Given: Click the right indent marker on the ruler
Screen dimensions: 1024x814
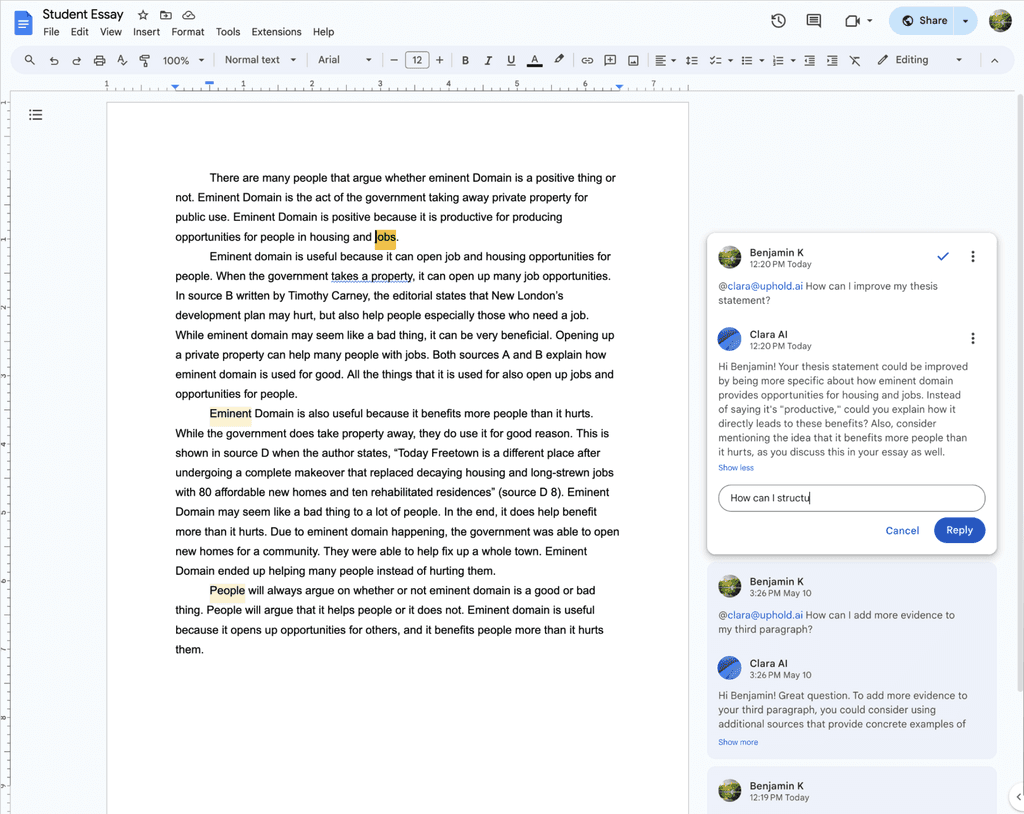Looking at the screenshot, I should tap(618, 86).
